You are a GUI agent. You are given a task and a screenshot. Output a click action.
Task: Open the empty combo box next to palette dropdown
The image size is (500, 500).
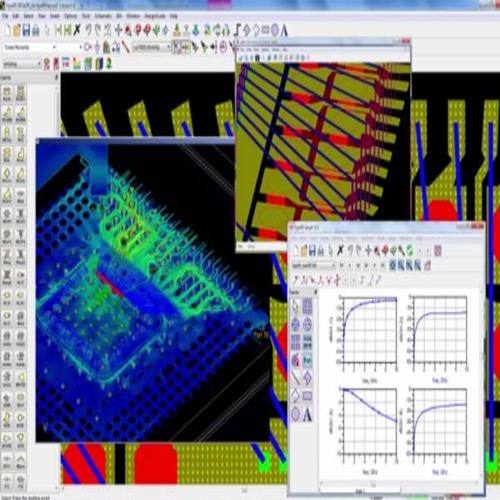(x=70, y=47)
